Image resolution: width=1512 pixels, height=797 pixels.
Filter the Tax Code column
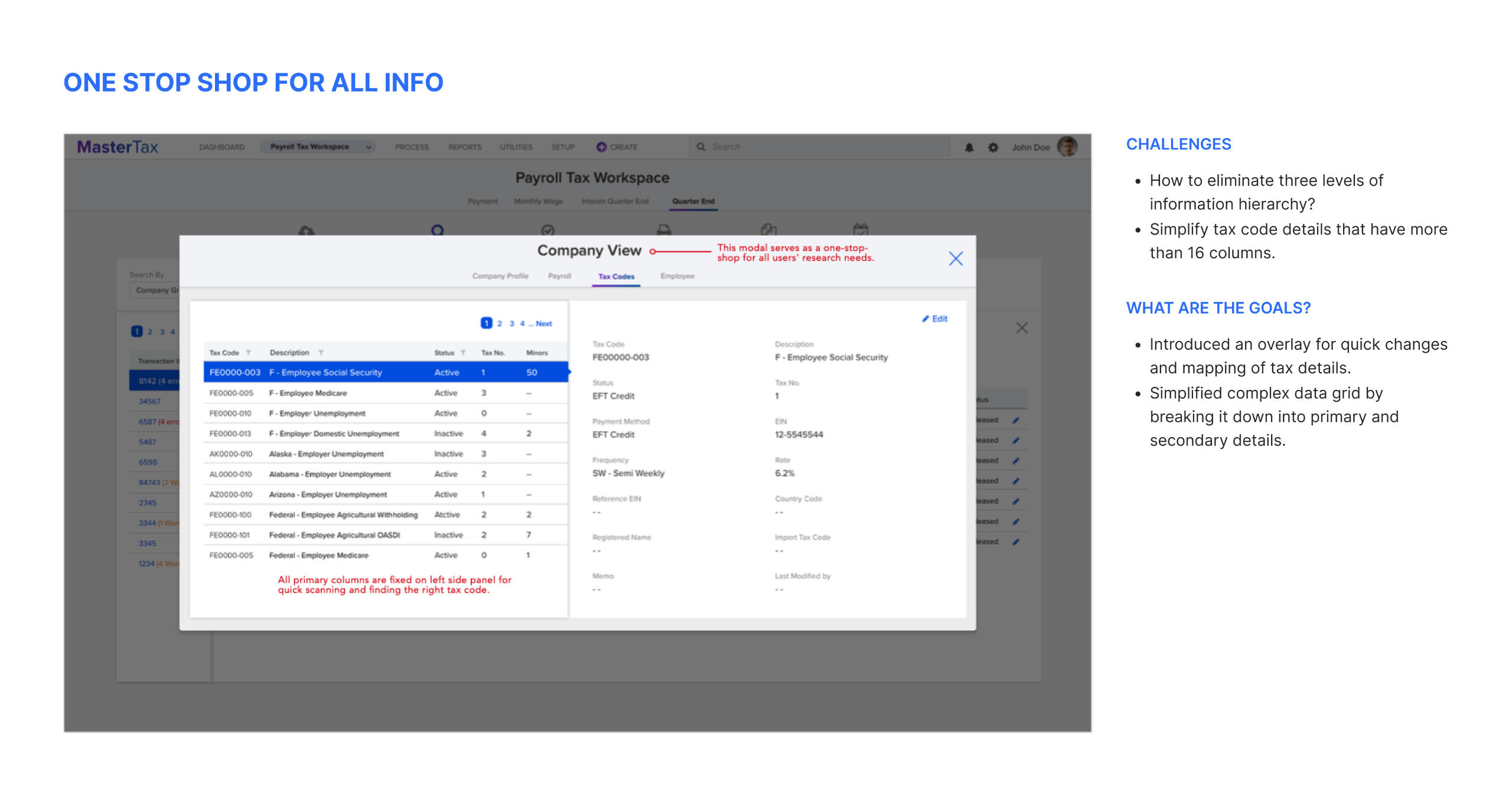[249, 353]
